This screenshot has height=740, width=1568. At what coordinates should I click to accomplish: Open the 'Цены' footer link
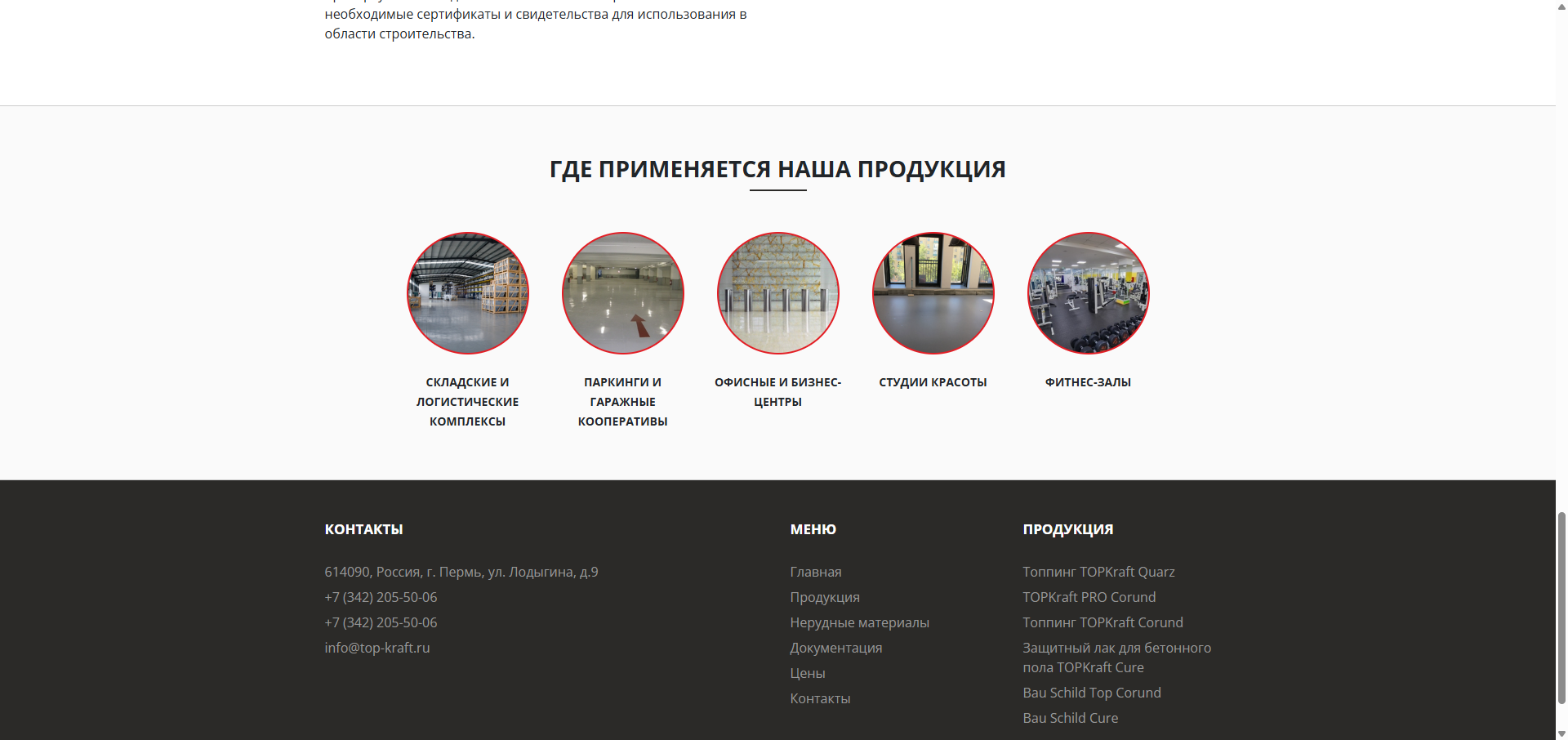[808, 673]
